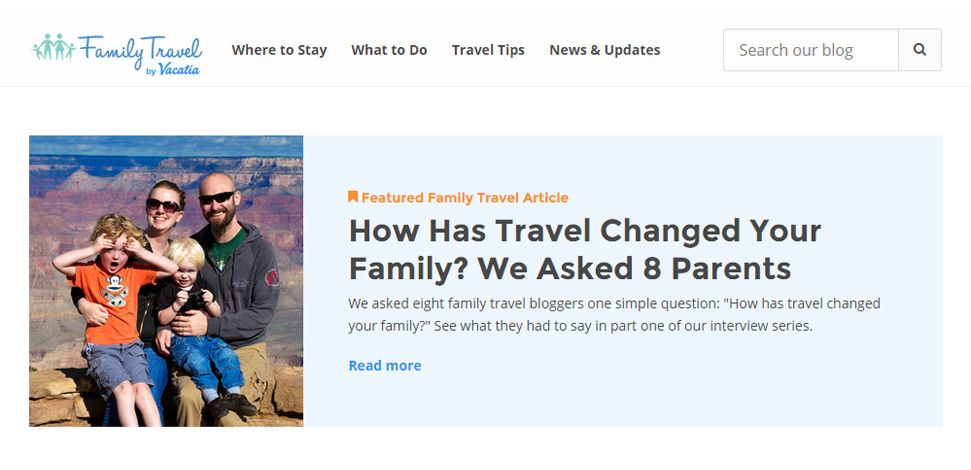Screen dimensions: 971x470
Task: Click the canyon sky in featured photo
Action: (166, 146)
